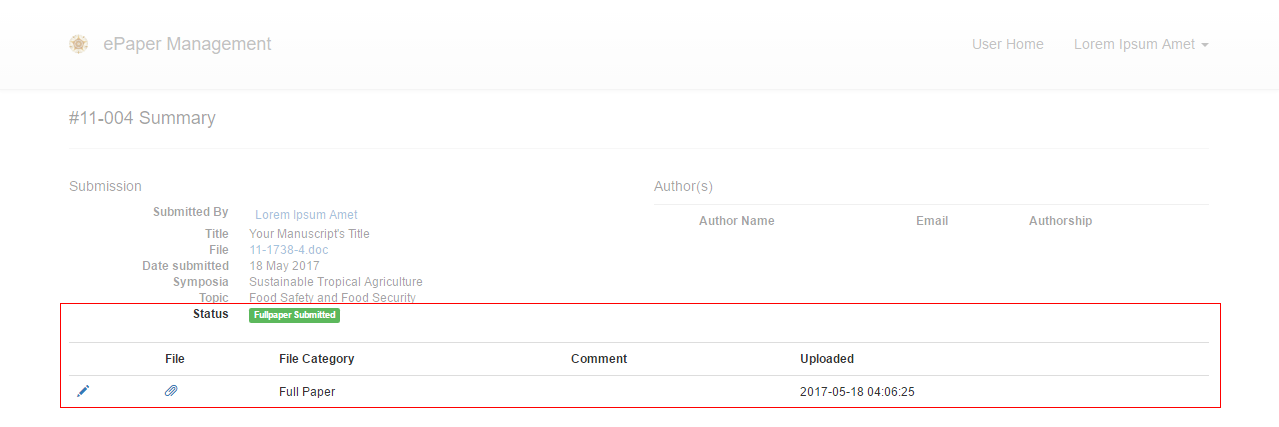This screenshot has height=427, width=1279.
Task: Click the Authorship column header
Action: (x=1060, y=221)
